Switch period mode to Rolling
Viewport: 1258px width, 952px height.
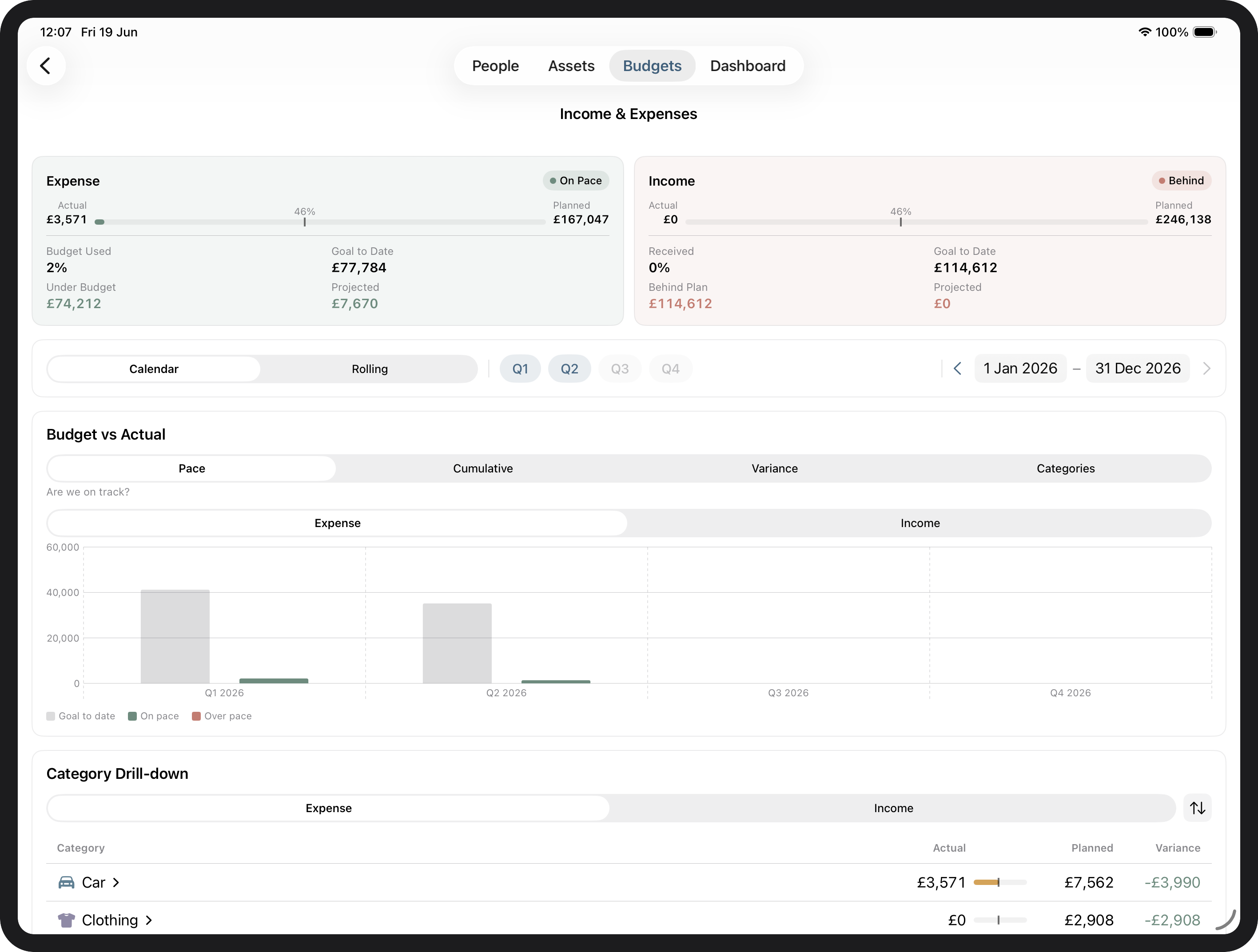click(x=370, y=369)
